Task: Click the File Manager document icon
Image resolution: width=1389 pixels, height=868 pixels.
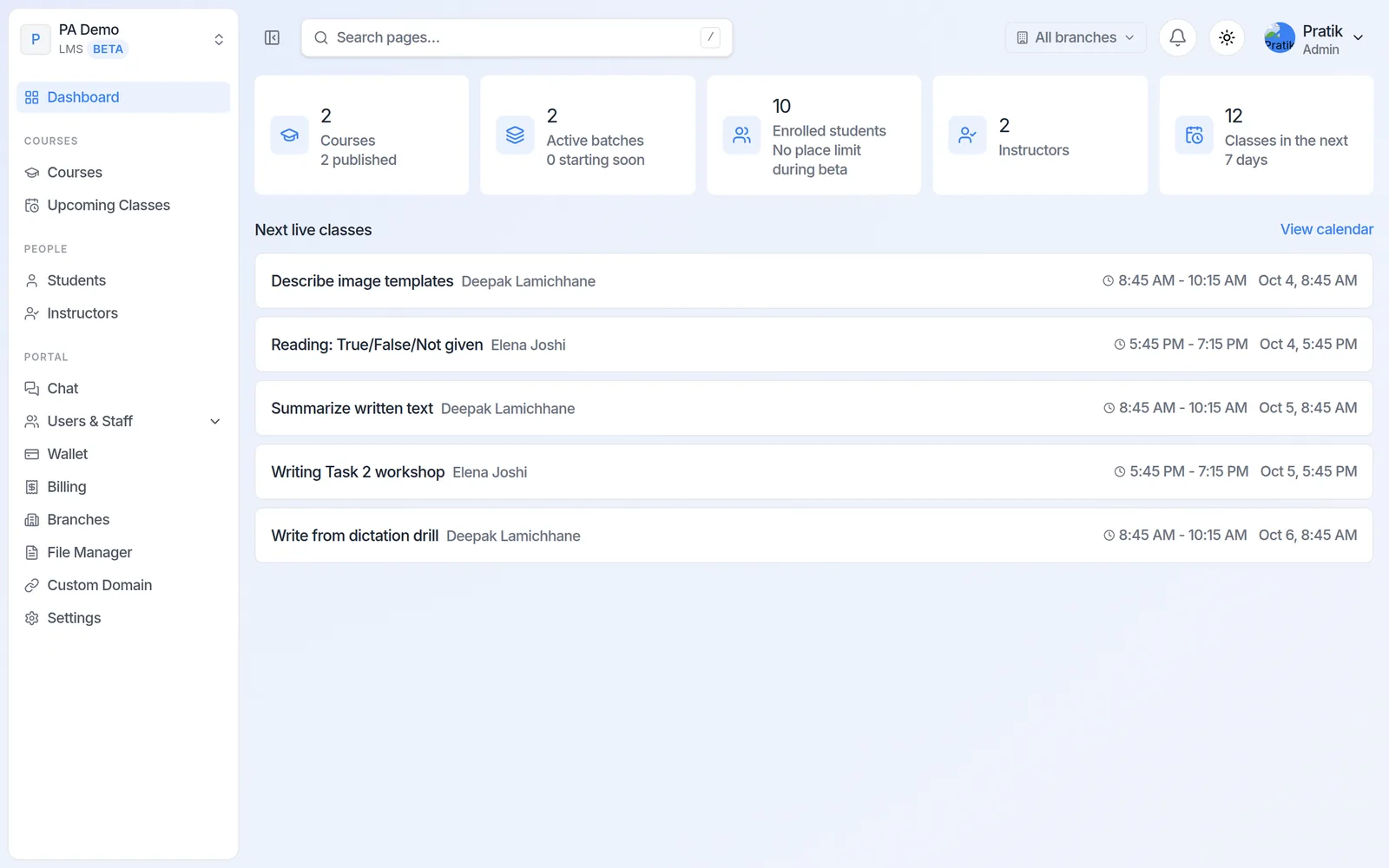Action: click(x=32, y=553)
